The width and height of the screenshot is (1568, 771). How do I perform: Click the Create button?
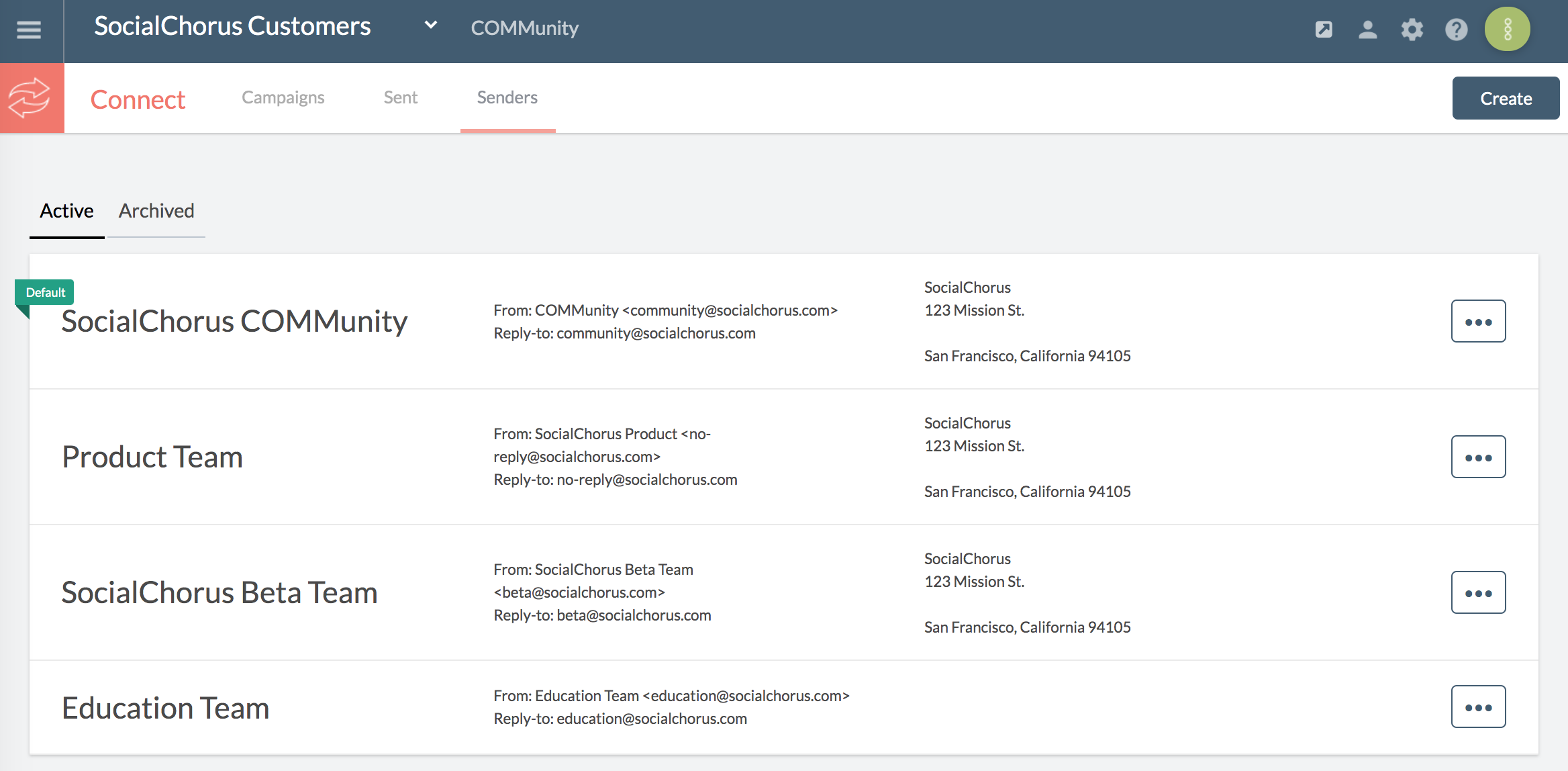pyautogui.click(x=1506, y=98)
